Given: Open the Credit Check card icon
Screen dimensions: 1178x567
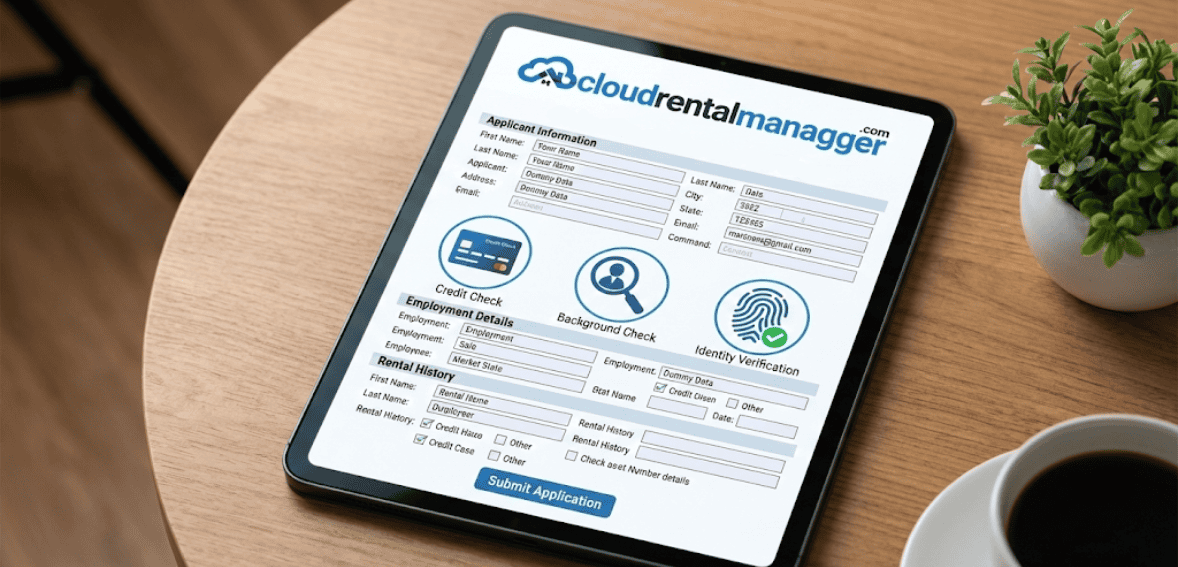Looking at the screenshot, I should [485, 252].
